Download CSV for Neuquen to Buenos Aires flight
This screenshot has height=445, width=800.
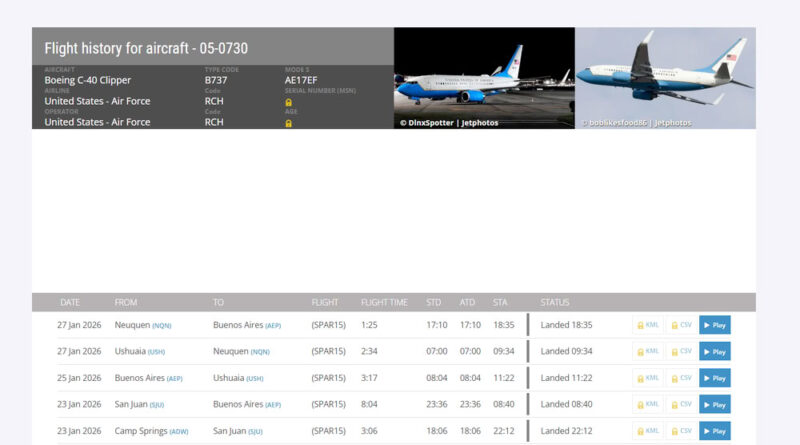pyautogui.click(x=680, y=325)
